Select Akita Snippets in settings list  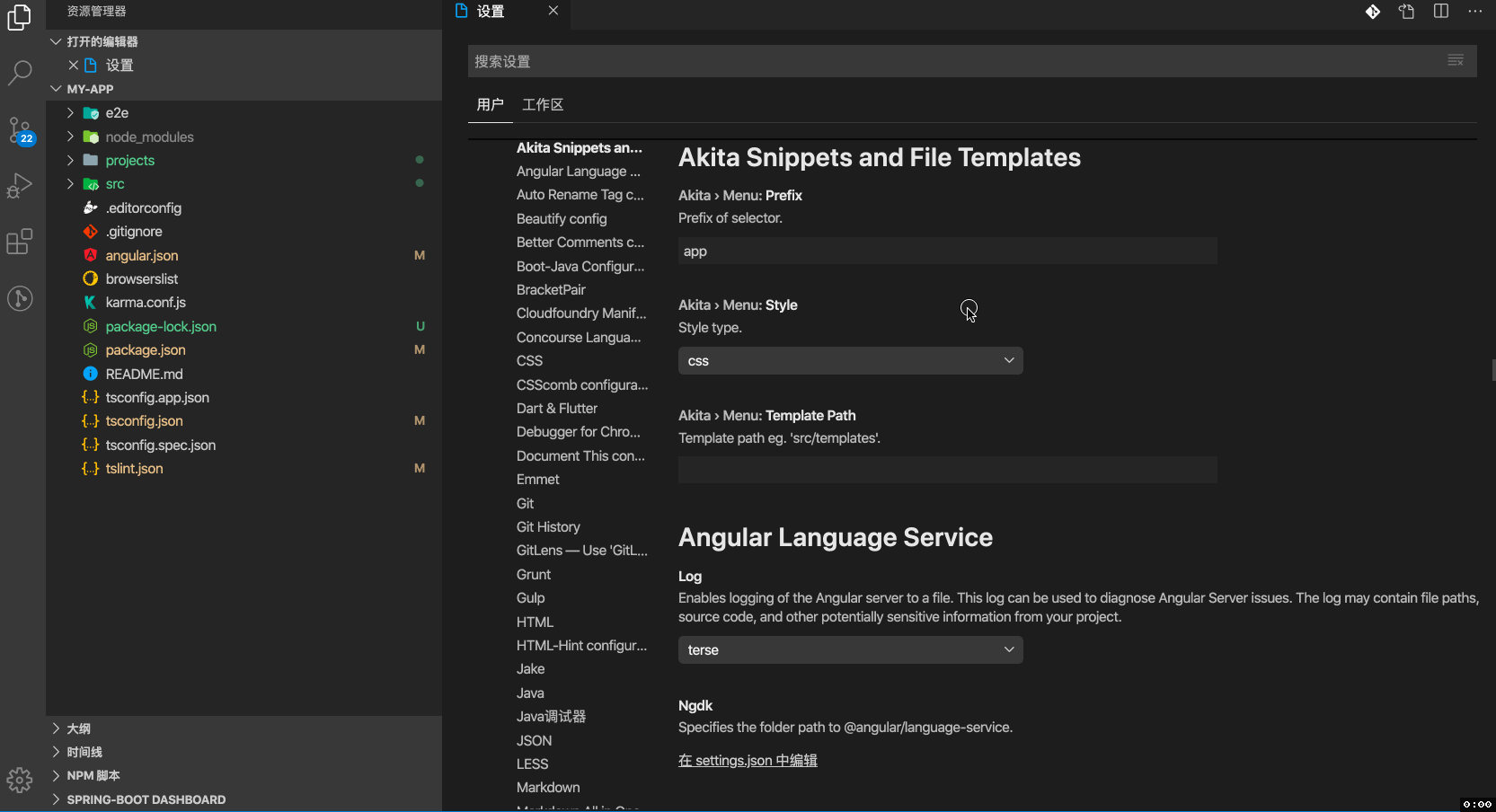580,148
